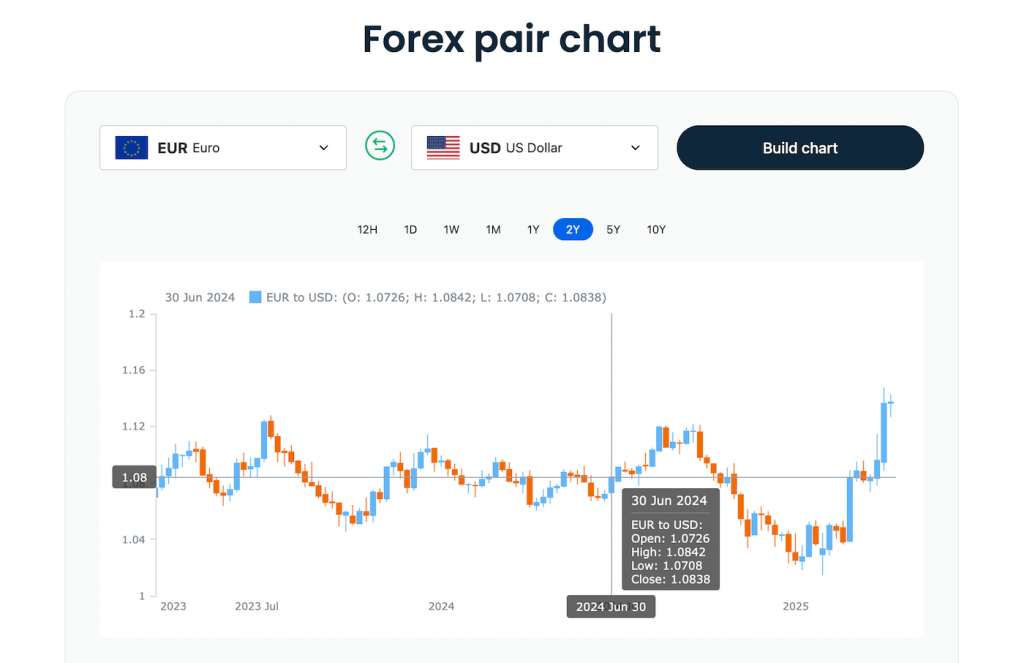Click the 2024 Jun 30 marker on x-axis

point(611,606)
